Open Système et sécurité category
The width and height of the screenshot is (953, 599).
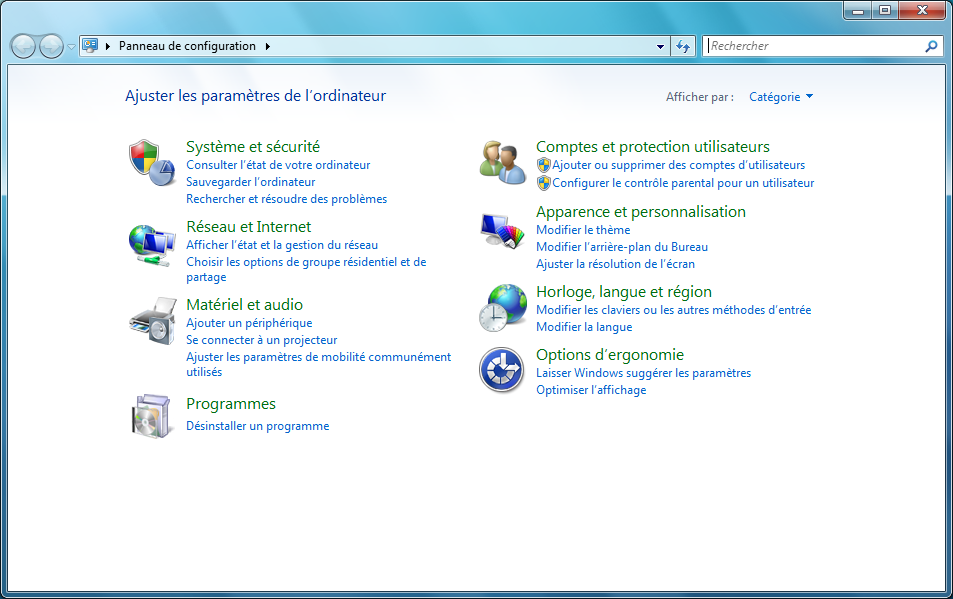(253, 146)
